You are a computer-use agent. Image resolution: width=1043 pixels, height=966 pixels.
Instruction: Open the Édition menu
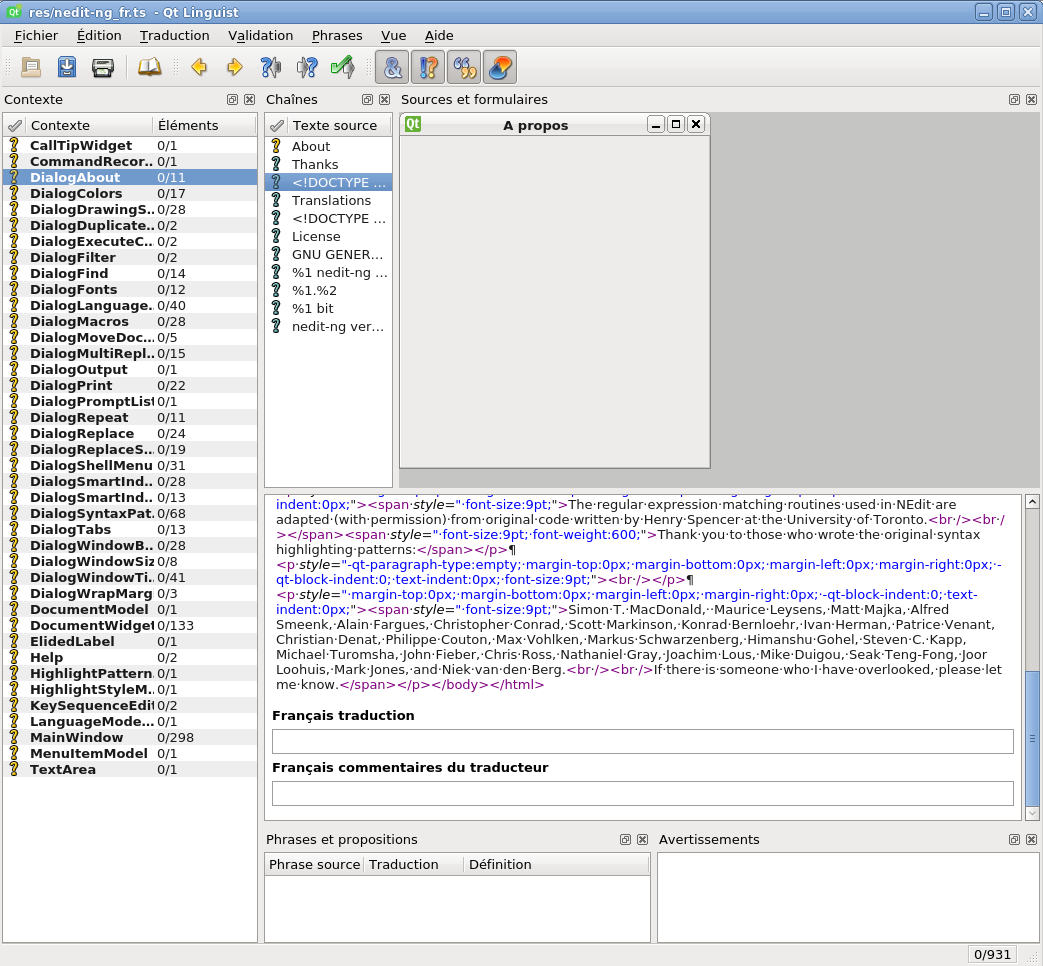pos(99,36)
